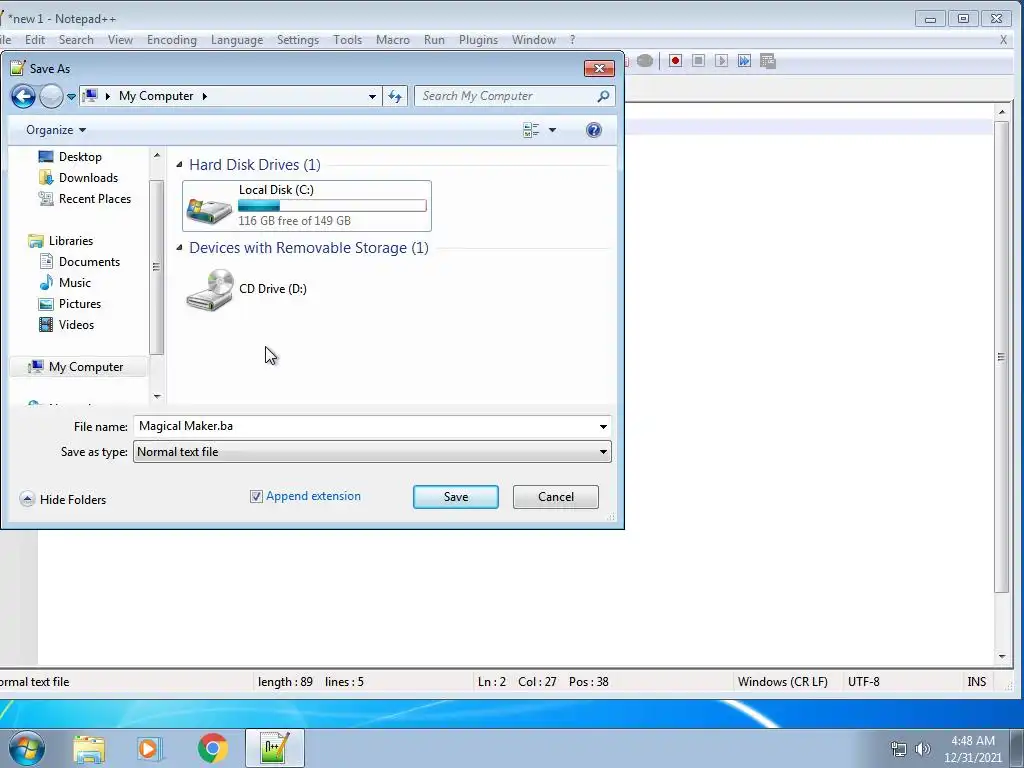Open the View menu in Notepad++

(120, 40)
